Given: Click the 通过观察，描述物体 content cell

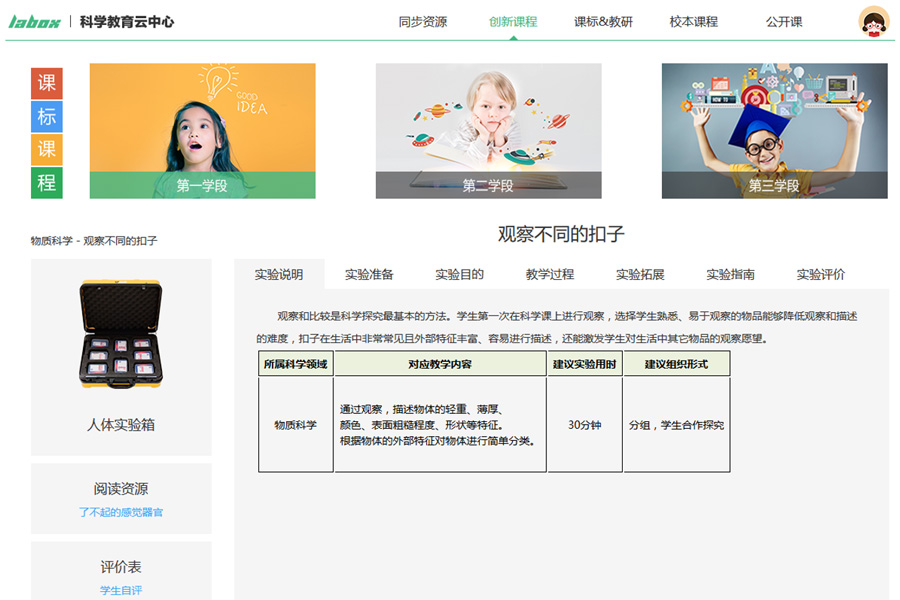Looking at the screenshot, I should point(440,425).
